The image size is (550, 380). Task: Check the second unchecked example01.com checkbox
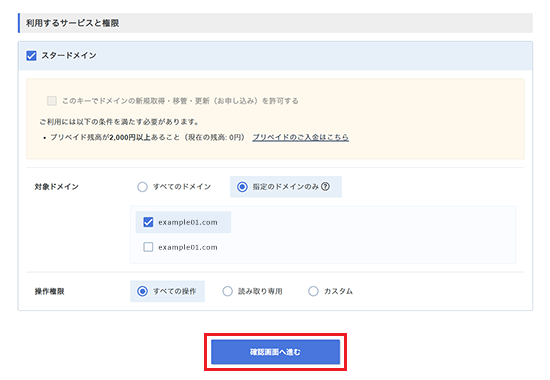click(x=148, y=247)
